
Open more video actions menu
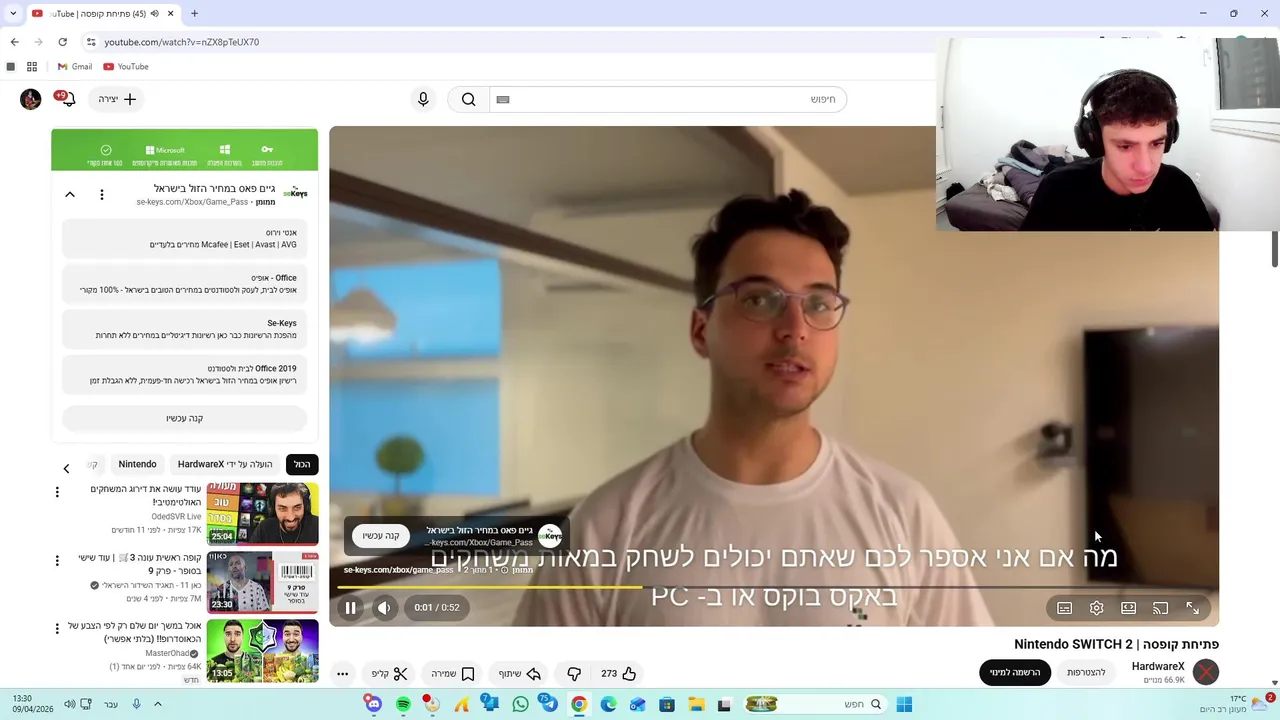pos(342,674)
